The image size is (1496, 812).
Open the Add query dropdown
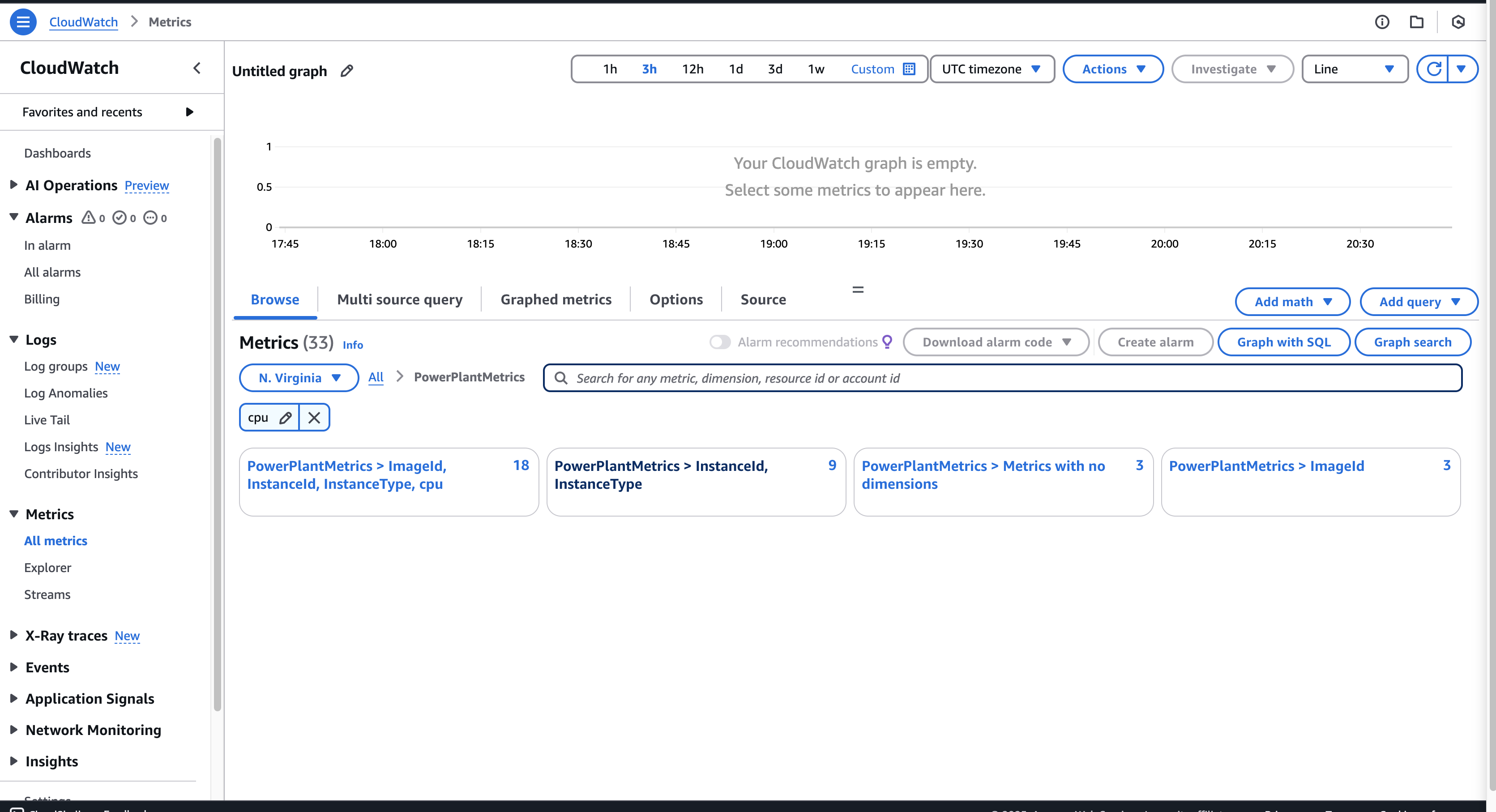click(x=1419, y=302)
